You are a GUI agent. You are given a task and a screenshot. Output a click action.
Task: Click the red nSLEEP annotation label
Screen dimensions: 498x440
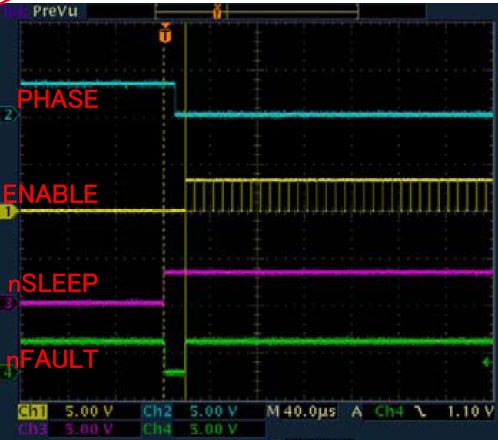pyautogui.click(x=53, y=283)
